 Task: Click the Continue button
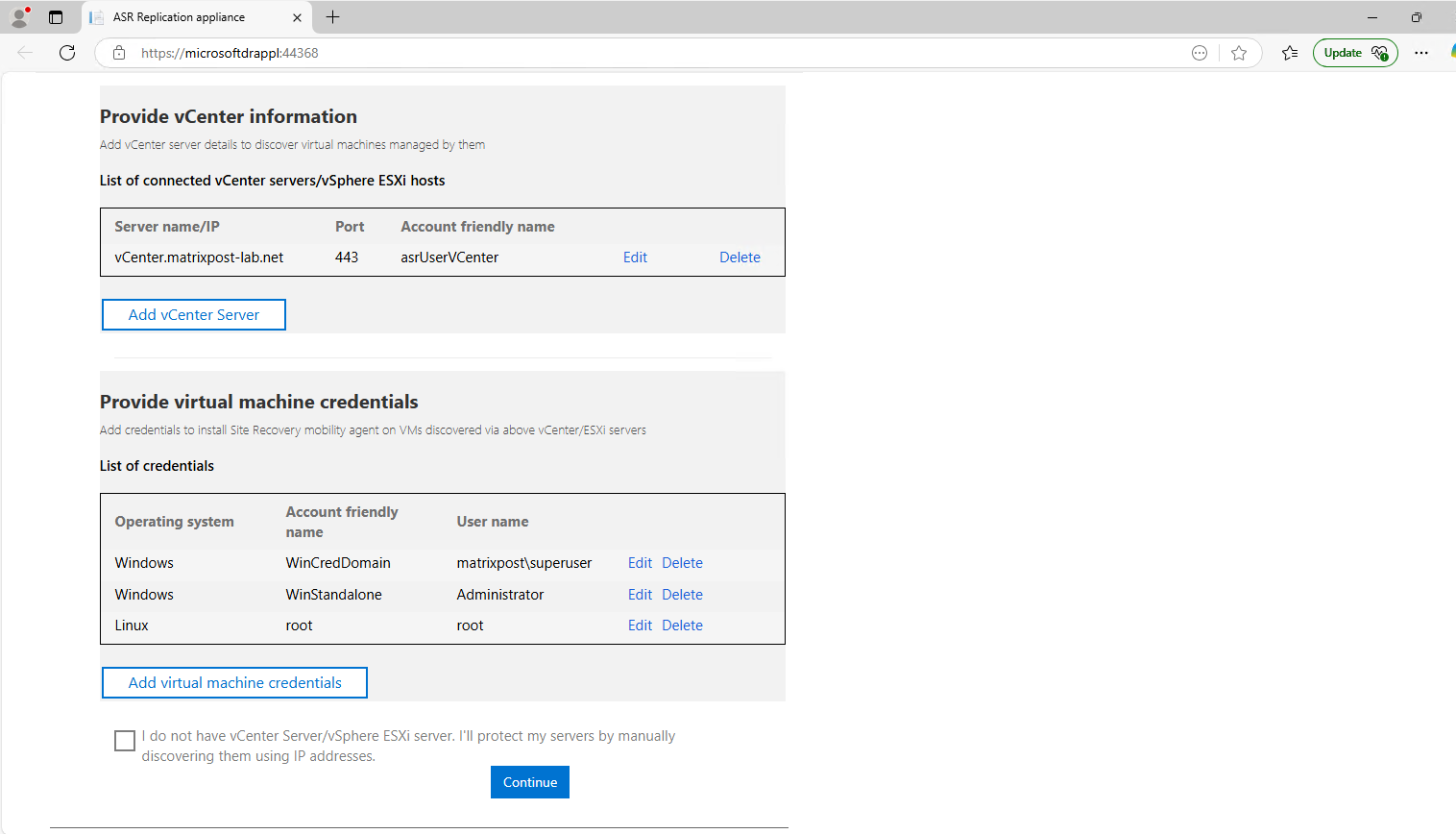pos(530,782)
